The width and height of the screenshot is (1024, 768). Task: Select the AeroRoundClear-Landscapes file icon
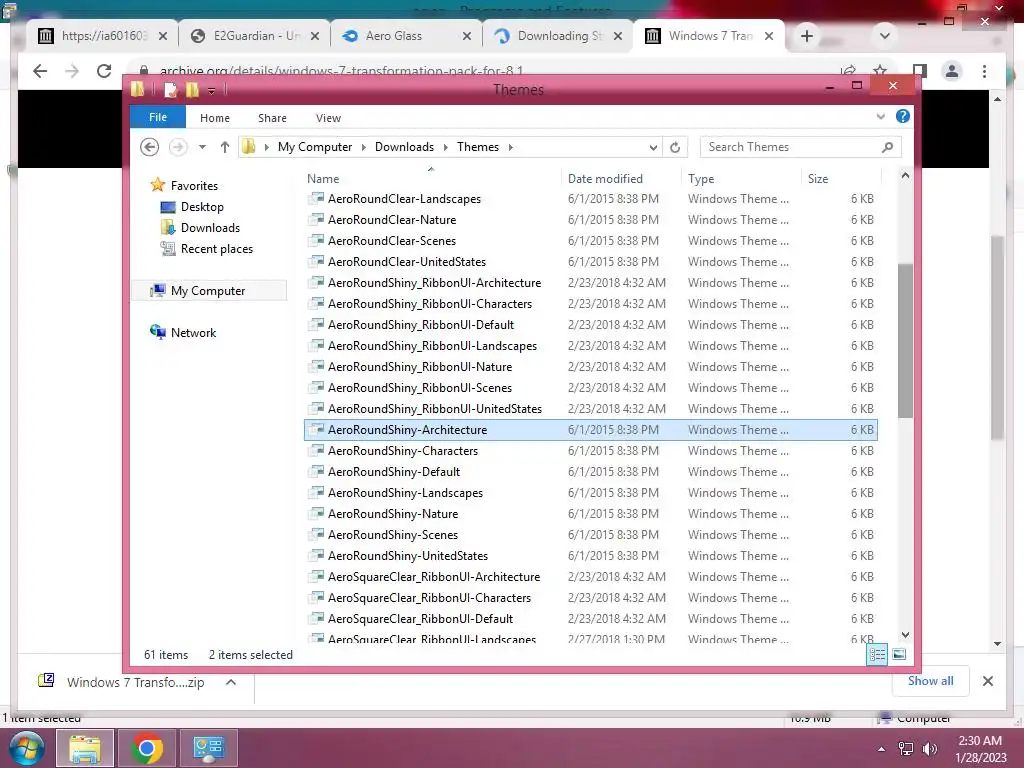[x=316, y=199]
